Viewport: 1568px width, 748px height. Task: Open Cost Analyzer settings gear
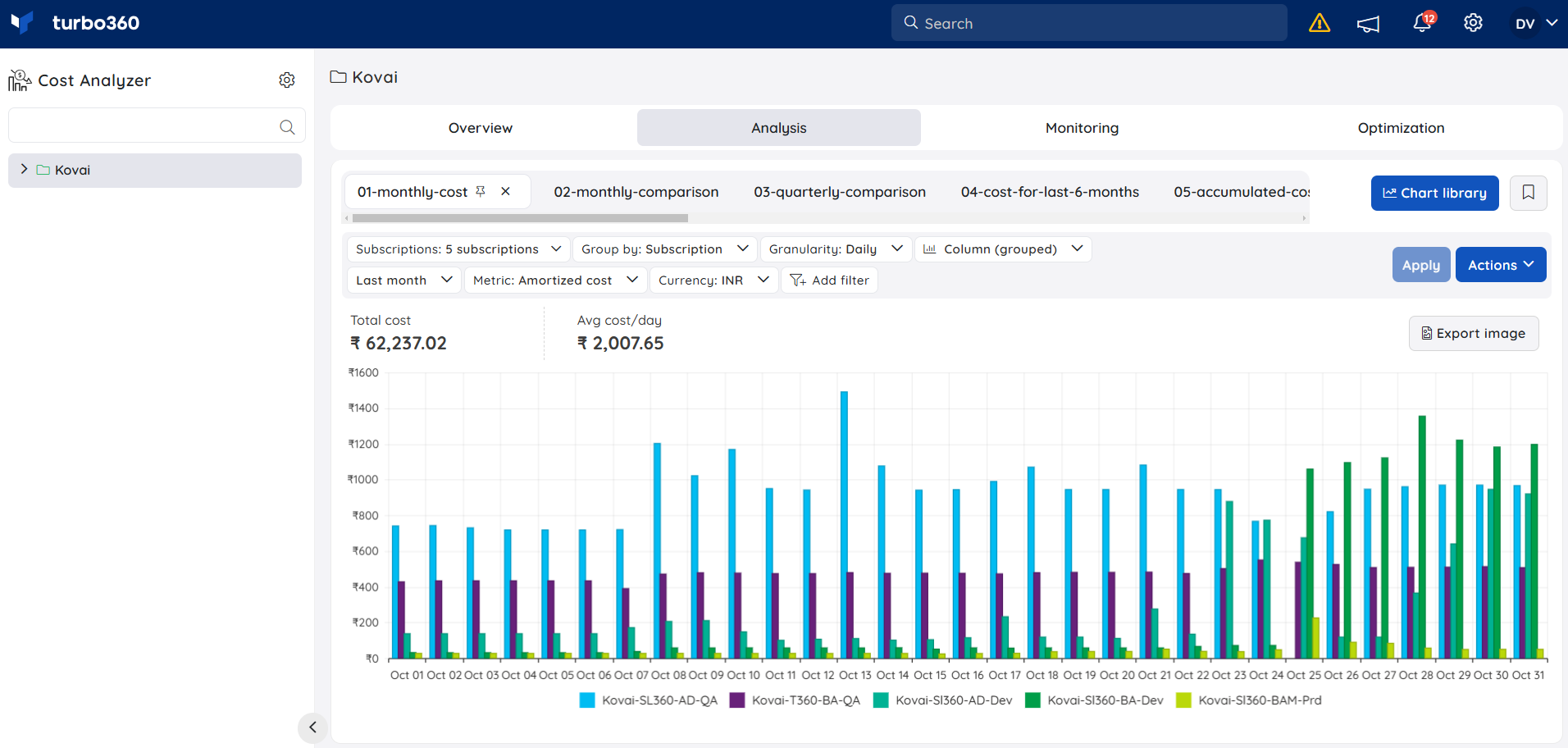(286, 80)
